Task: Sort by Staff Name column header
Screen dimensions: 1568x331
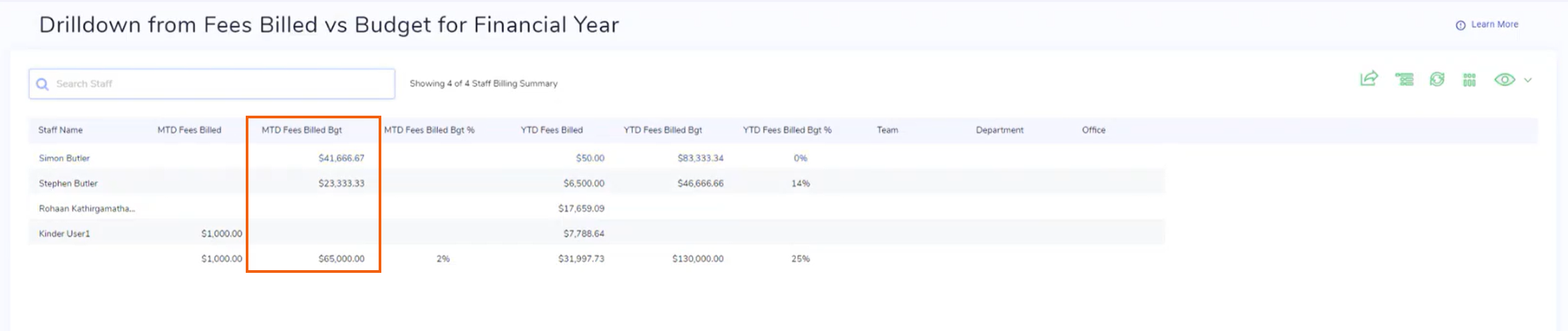Action: (x=61, y=130)
